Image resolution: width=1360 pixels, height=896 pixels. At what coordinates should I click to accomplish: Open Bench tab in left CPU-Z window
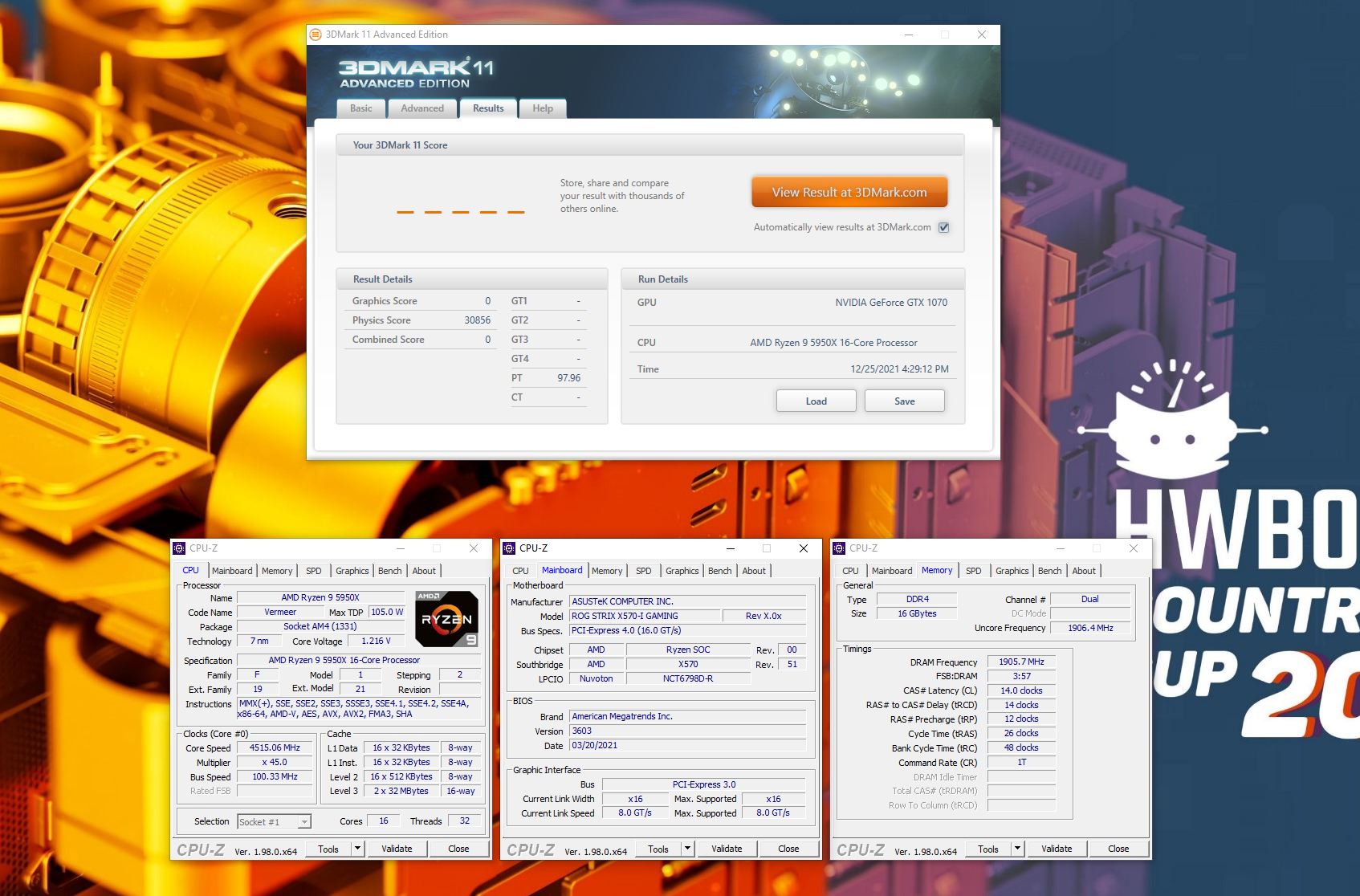(x=390, y=571)
